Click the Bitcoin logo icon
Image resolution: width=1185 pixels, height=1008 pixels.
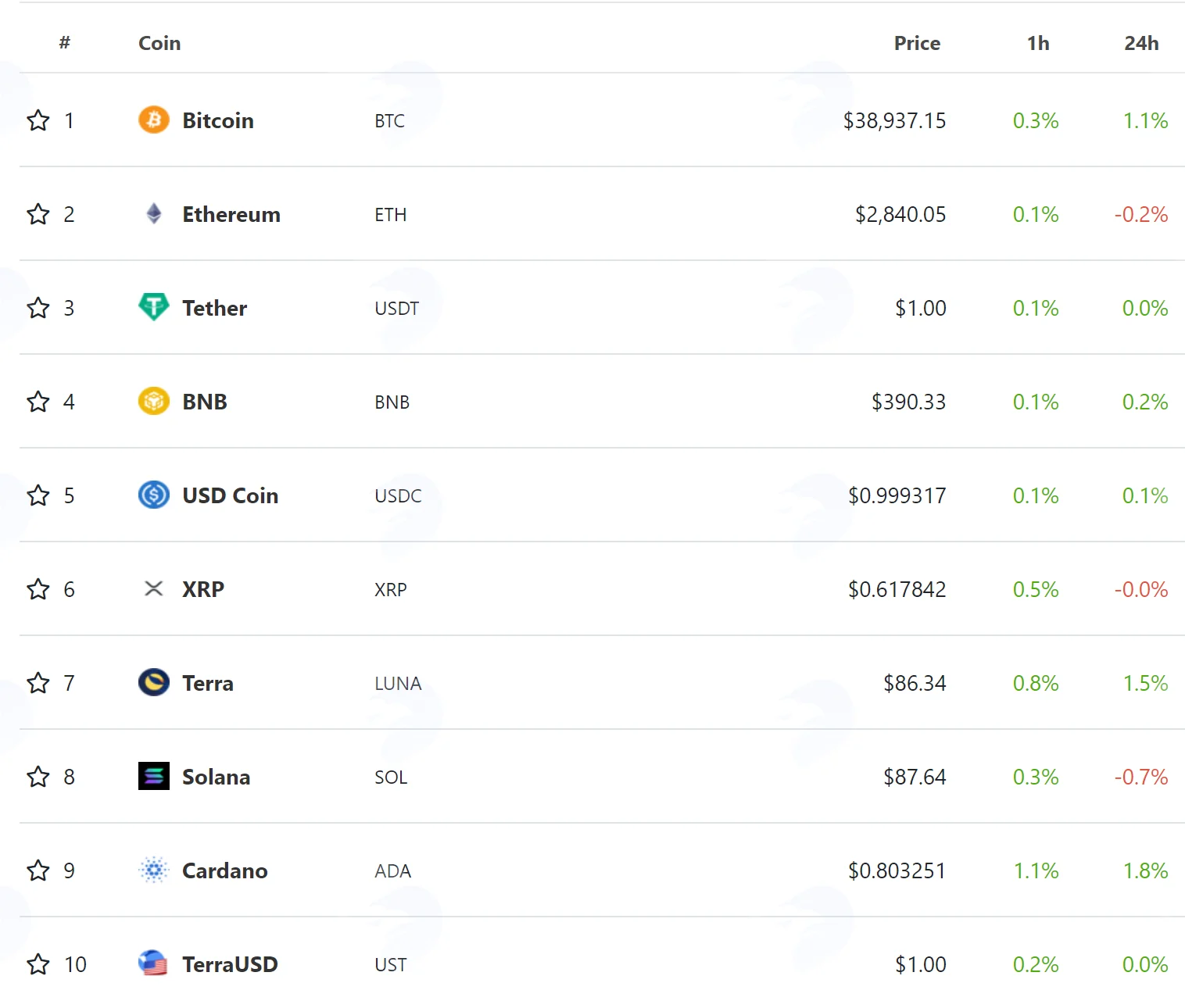[154, 120]
